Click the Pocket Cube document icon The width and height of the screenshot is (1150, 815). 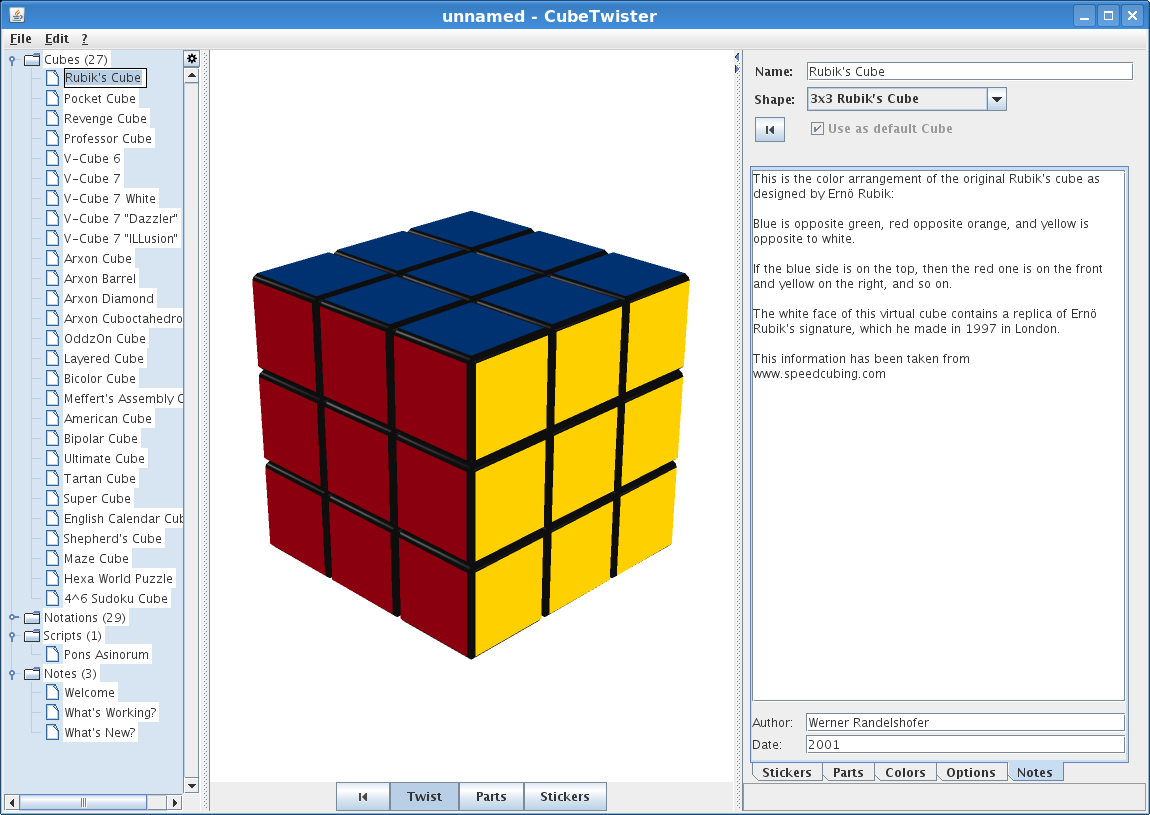pyautogui.click(x=52, y=98)
